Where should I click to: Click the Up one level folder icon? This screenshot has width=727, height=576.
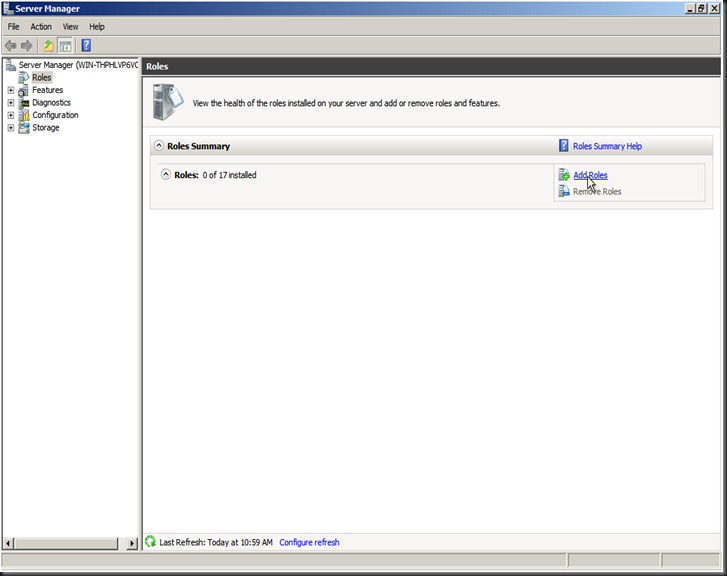coord(48,45)
